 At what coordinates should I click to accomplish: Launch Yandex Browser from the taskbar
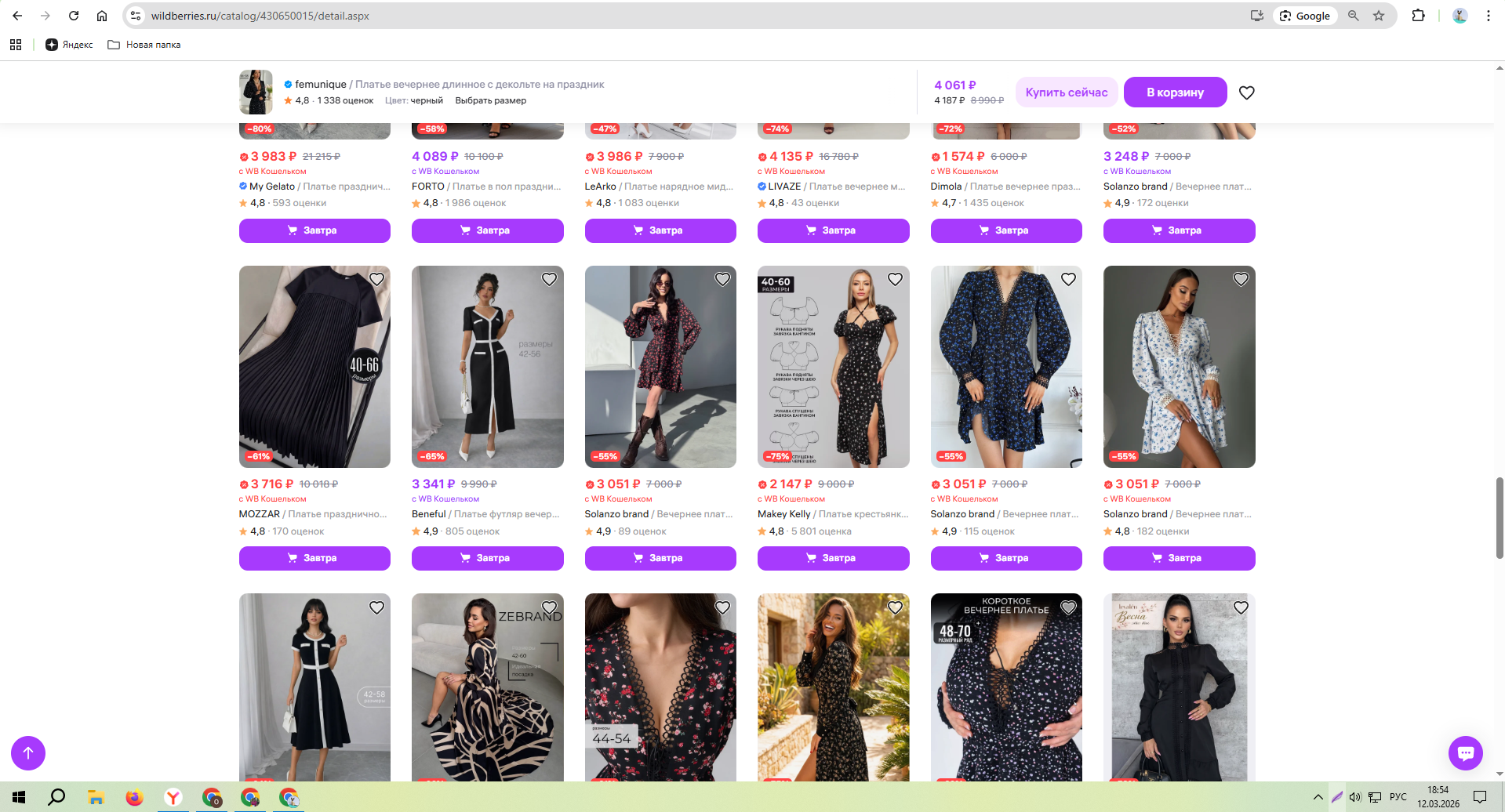(x=173, y=797)
